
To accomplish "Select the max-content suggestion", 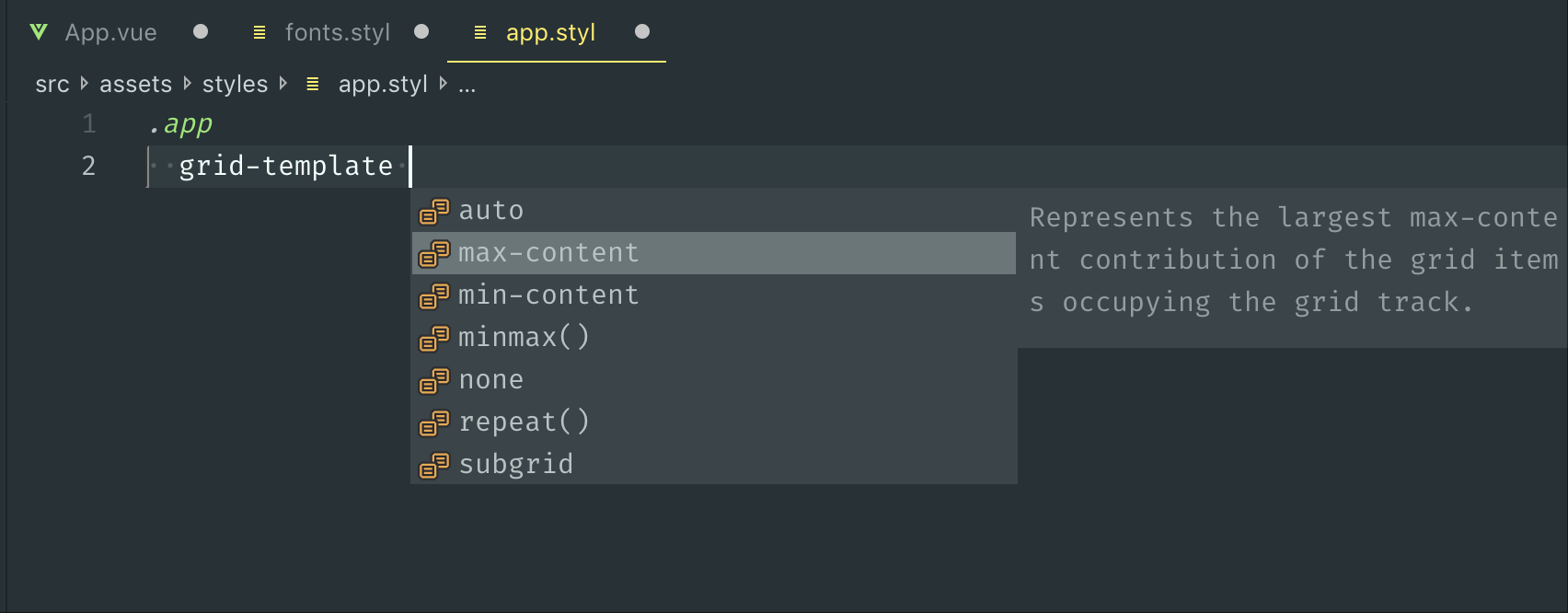I will point(714,253).
